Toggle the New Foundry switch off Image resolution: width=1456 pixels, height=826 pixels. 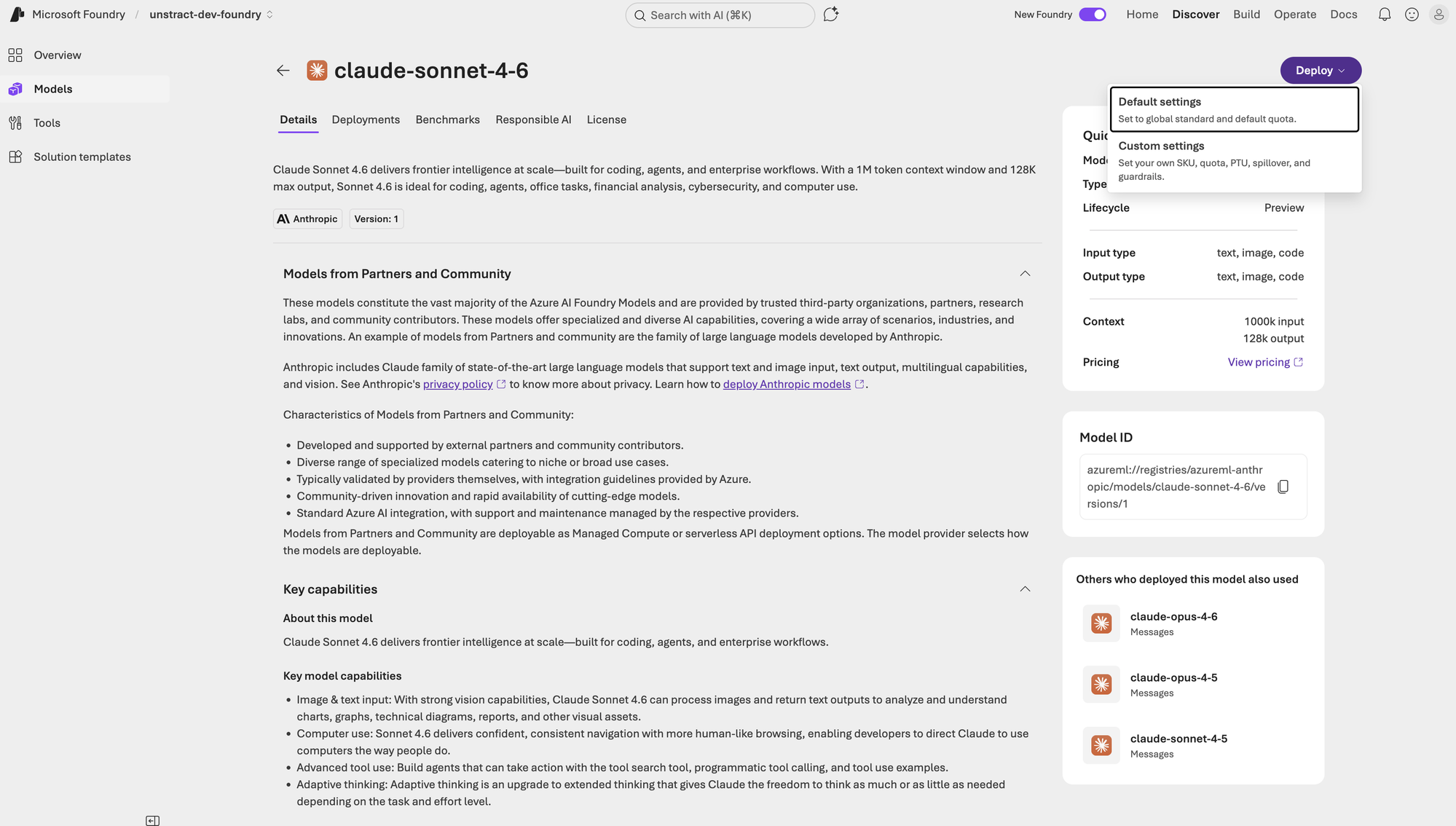click(1092, 15)
